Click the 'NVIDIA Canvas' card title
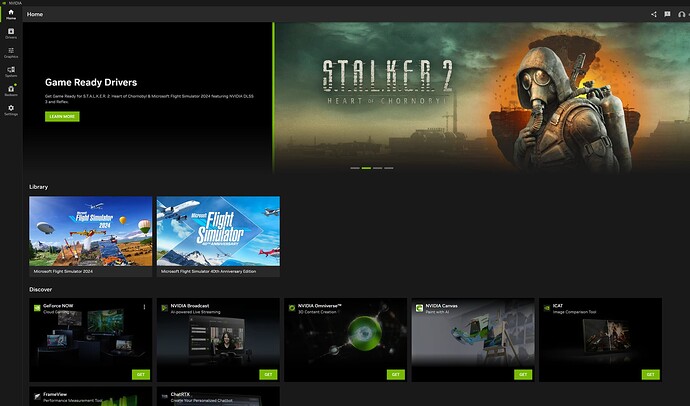The height and width of the screenshot is (406, 690). pos(441,306)
